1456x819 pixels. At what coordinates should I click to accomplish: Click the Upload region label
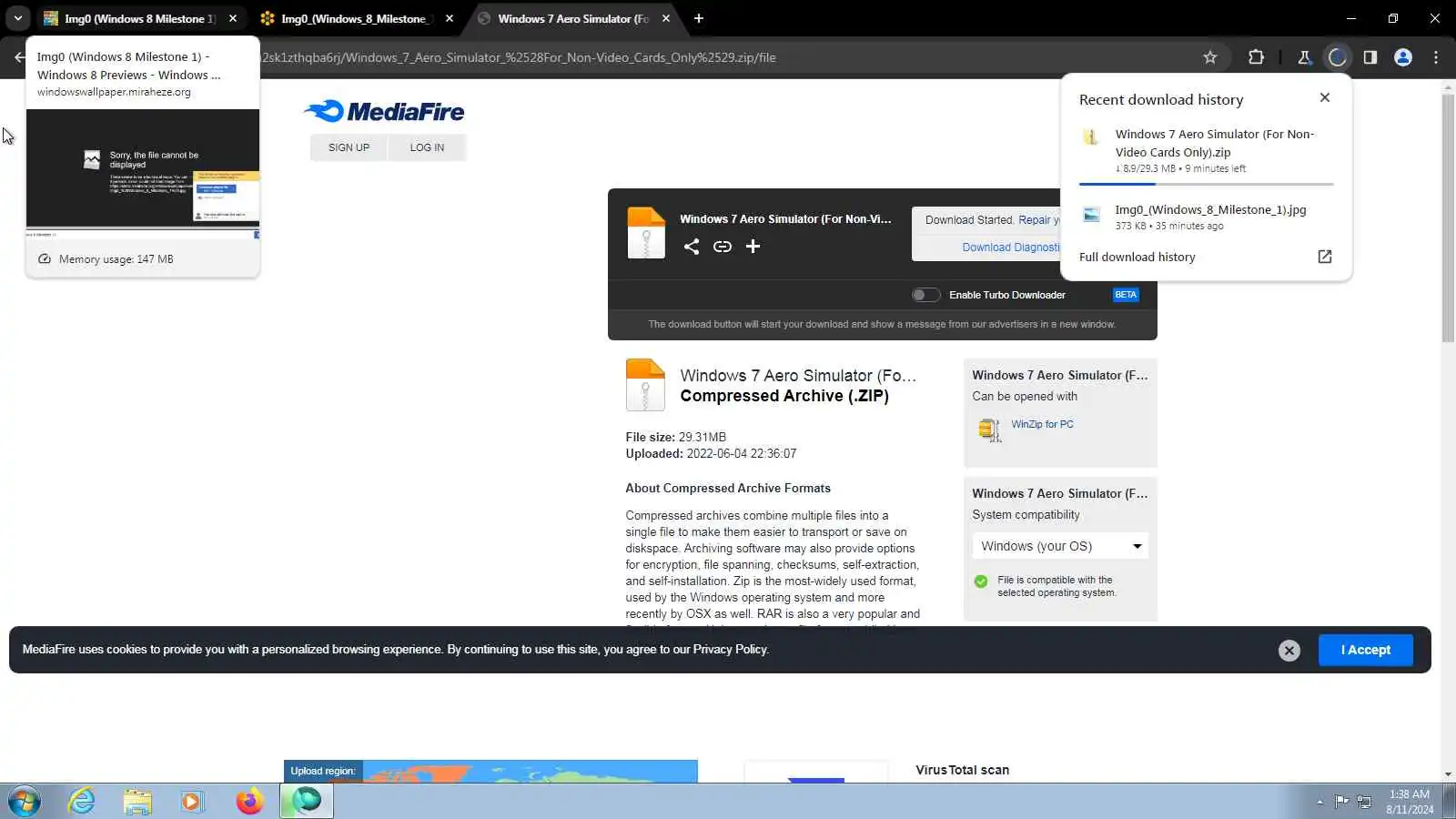click(323, 771)
